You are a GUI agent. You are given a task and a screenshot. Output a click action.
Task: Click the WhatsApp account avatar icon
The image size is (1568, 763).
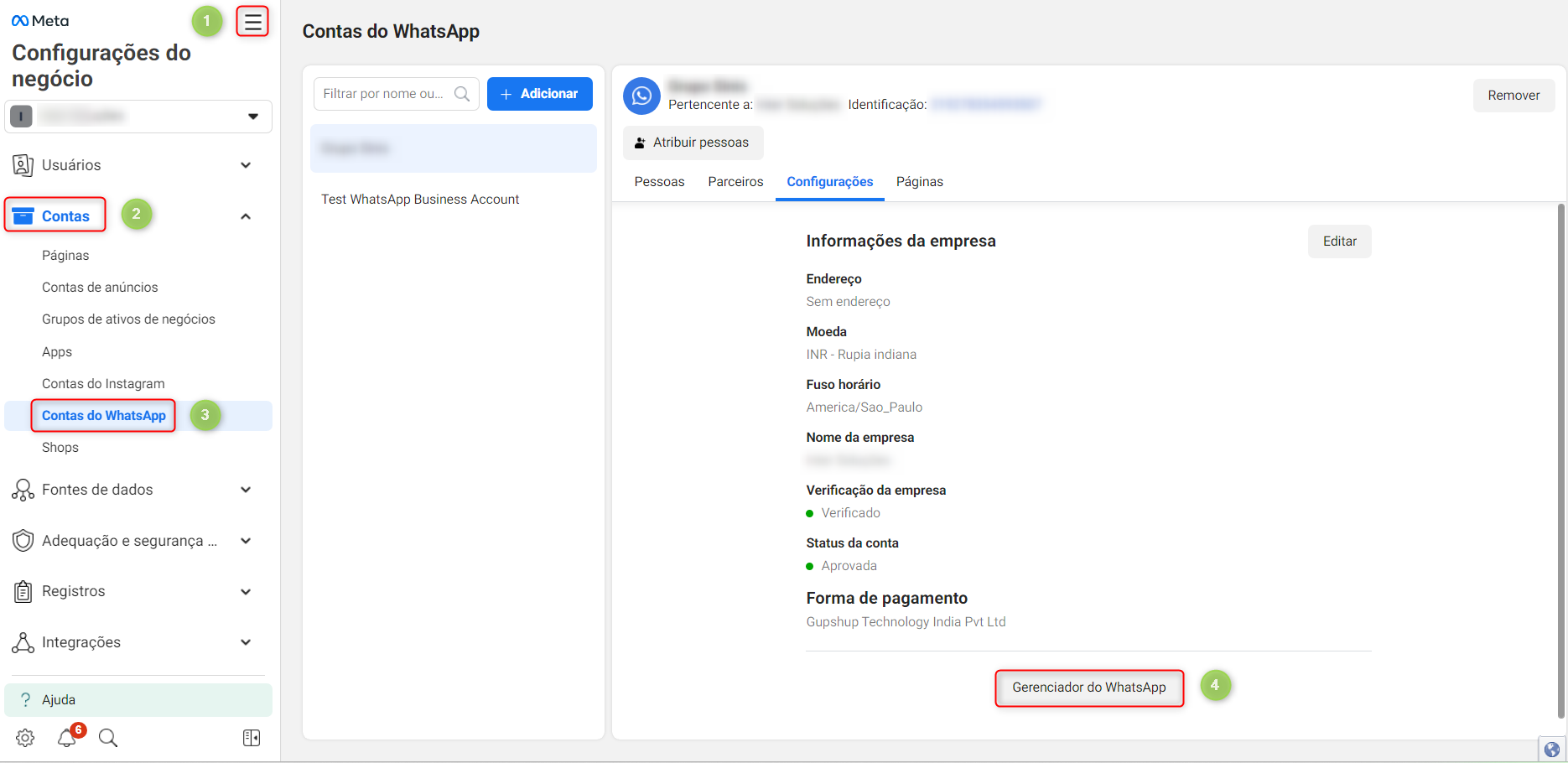click(641, 96)
